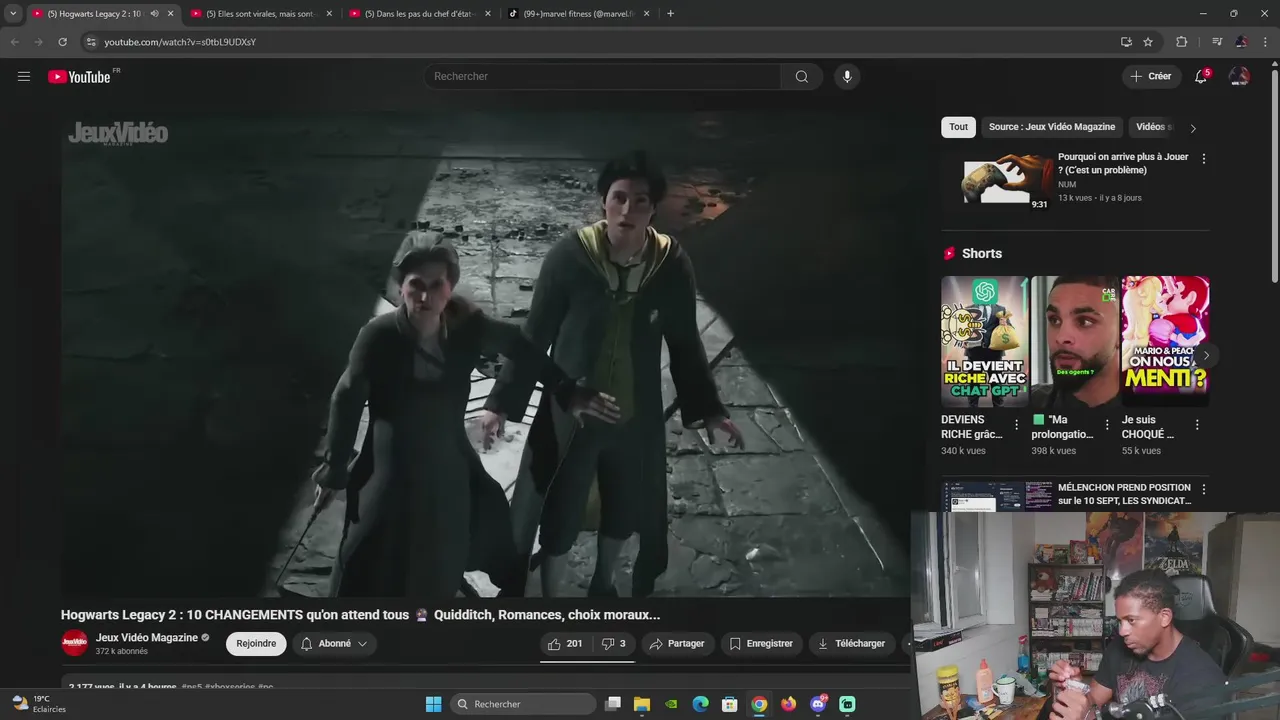1280x720 pixels.
Task: Go back in browser history
Action: point(14,42)
